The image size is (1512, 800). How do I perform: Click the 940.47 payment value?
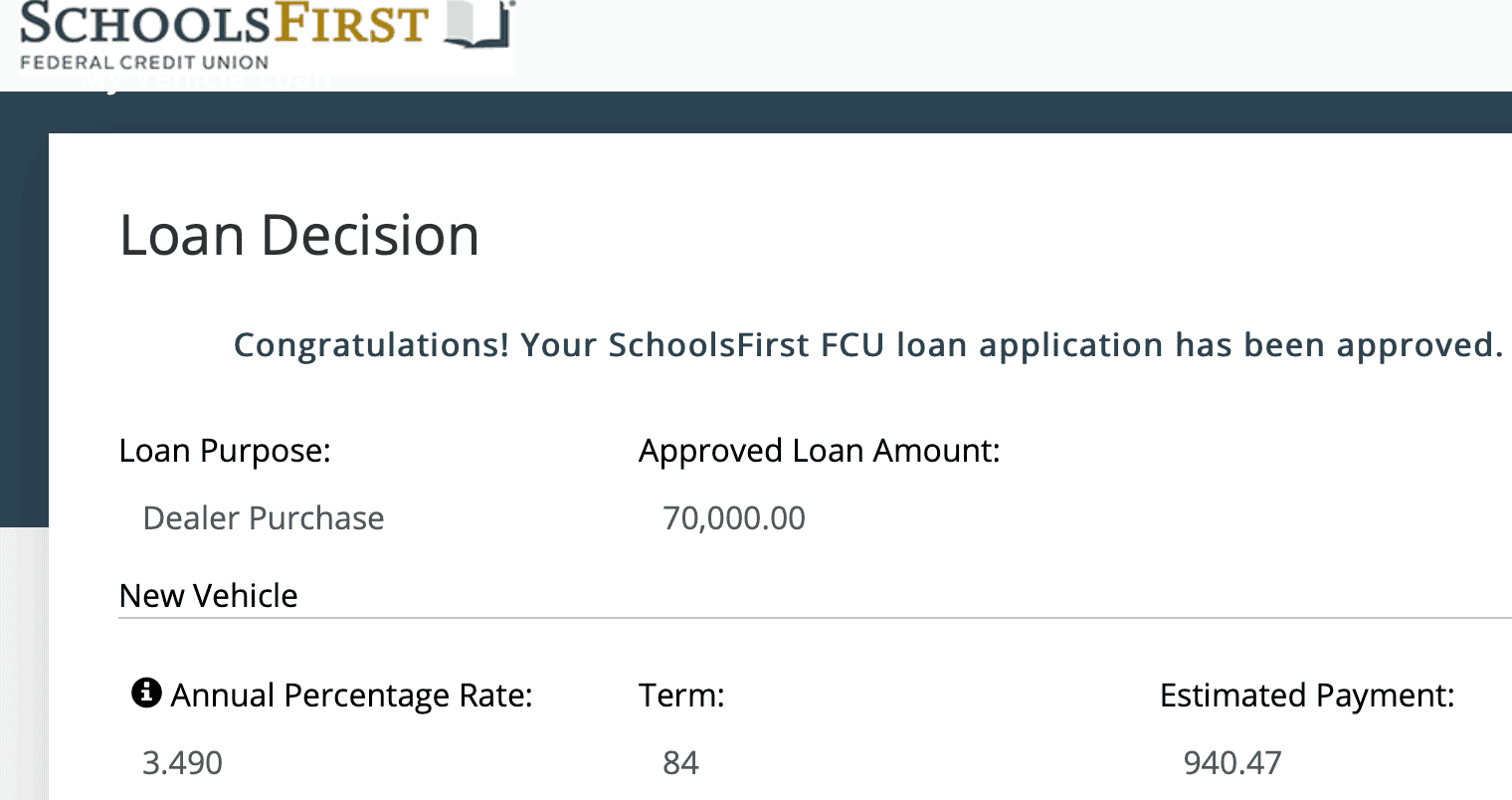1232,763
